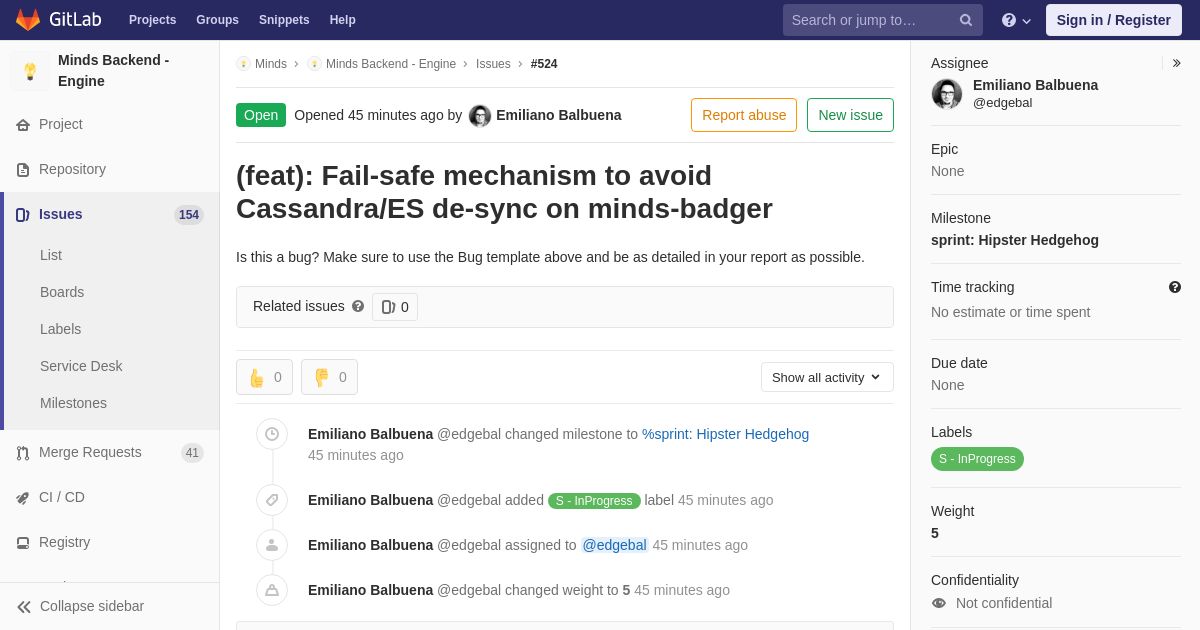The height and width of the screenshot is (630, 1200).
Task: Open the Projects menu in navbar
Action: (x=152, y=20)
